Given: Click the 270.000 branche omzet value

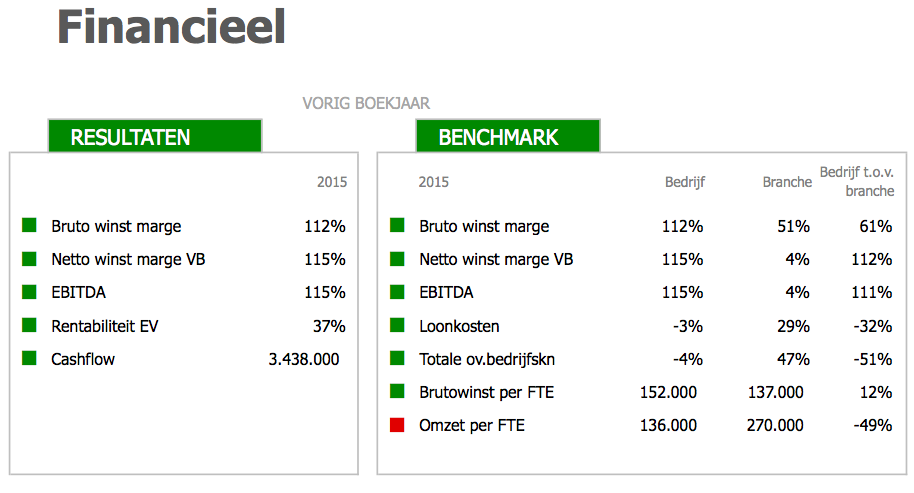Looking at the screenshot, I should [x=775, y=425].
